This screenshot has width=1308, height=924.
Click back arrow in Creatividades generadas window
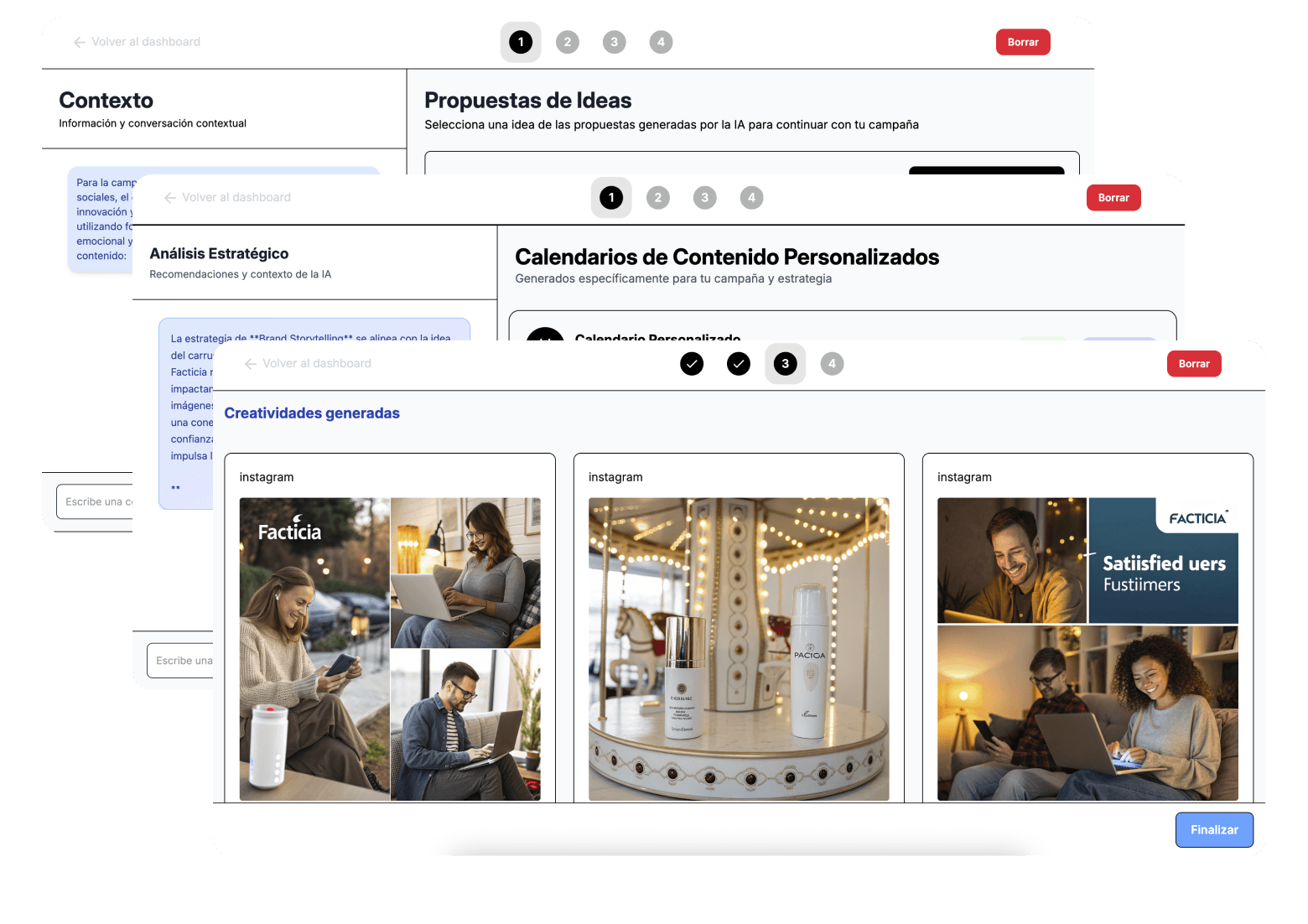[251, 364]
